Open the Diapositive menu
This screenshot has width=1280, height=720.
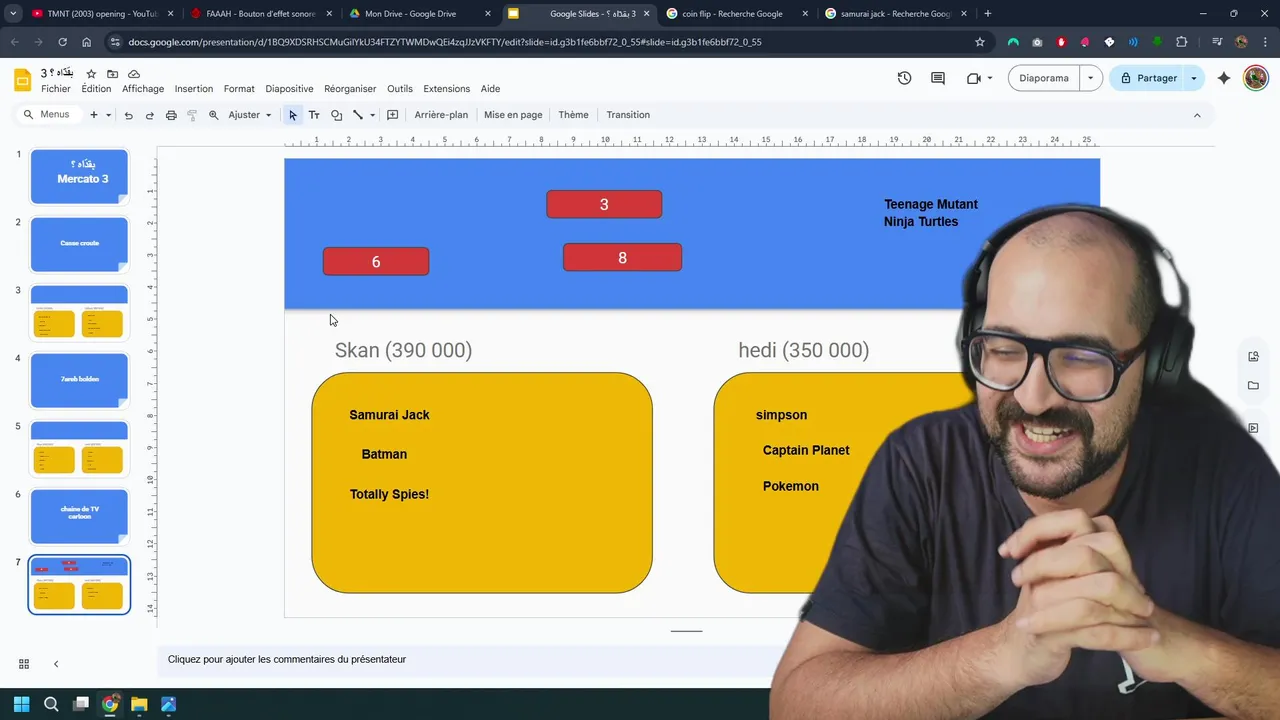(289, 89)
